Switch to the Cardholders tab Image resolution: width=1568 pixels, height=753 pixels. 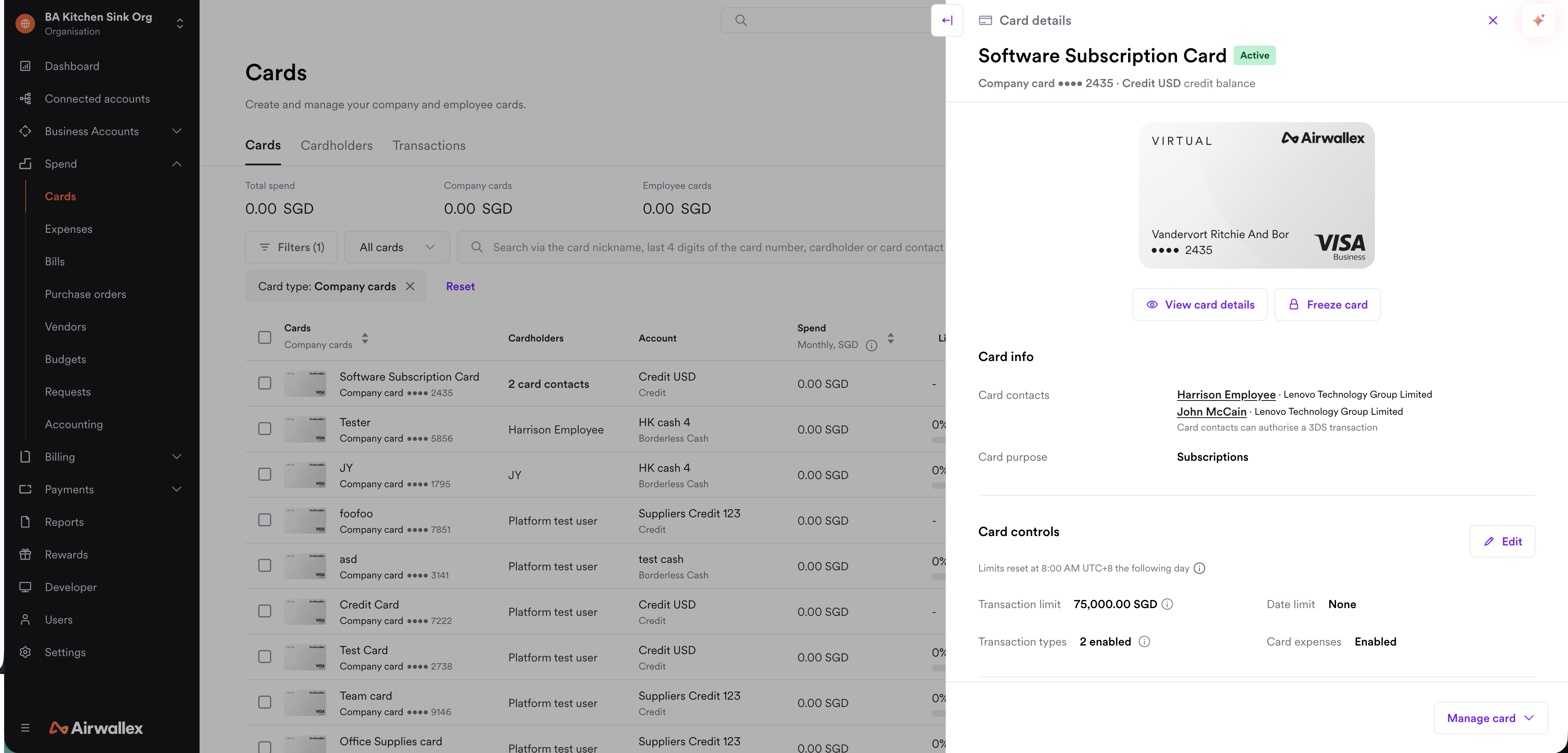[336, 145]
